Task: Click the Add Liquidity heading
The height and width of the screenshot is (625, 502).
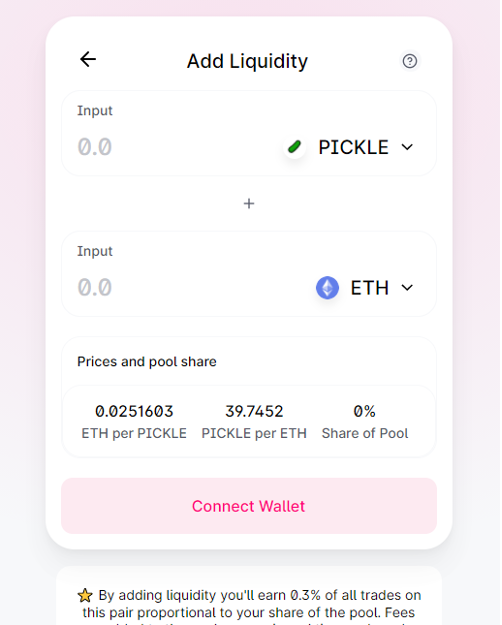Action: pos(247,61)
